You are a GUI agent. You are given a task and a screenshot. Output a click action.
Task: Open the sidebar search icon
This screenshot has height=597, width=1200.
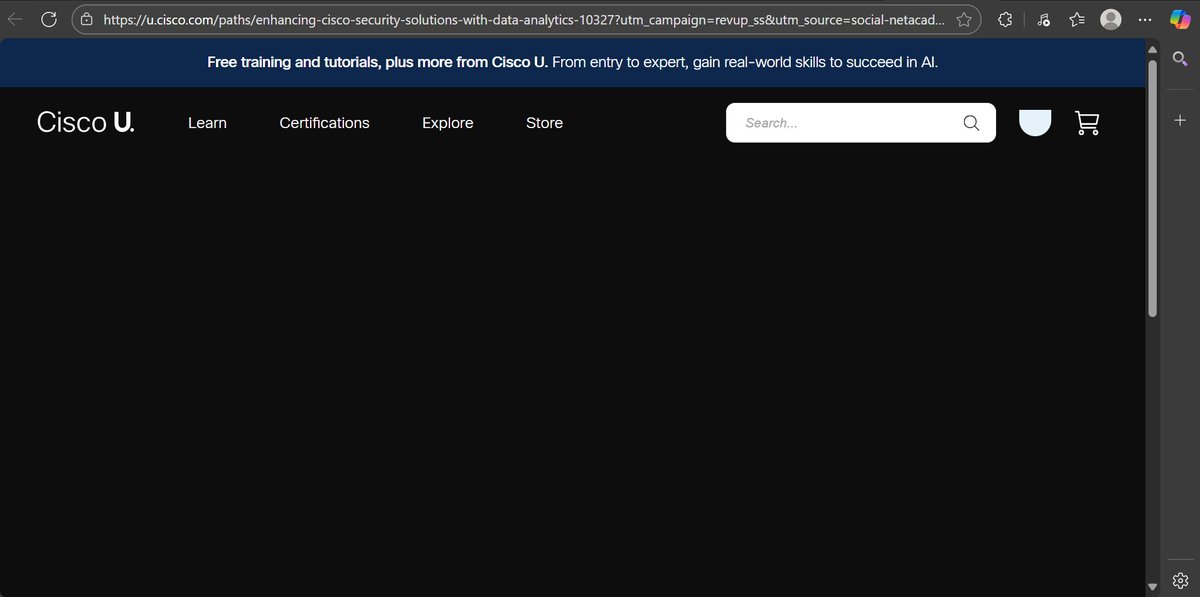[x=1180, y=58]
